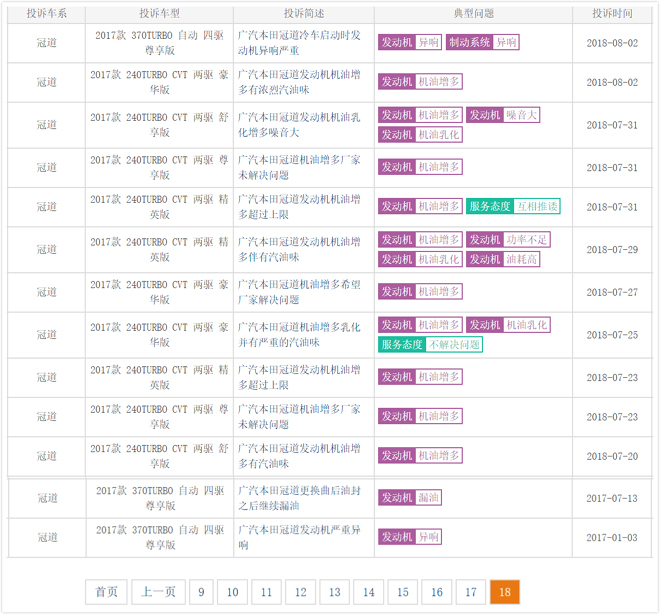Open page 14 in pagination
This screenshot has width=660, height=615.
coord(368,592)
